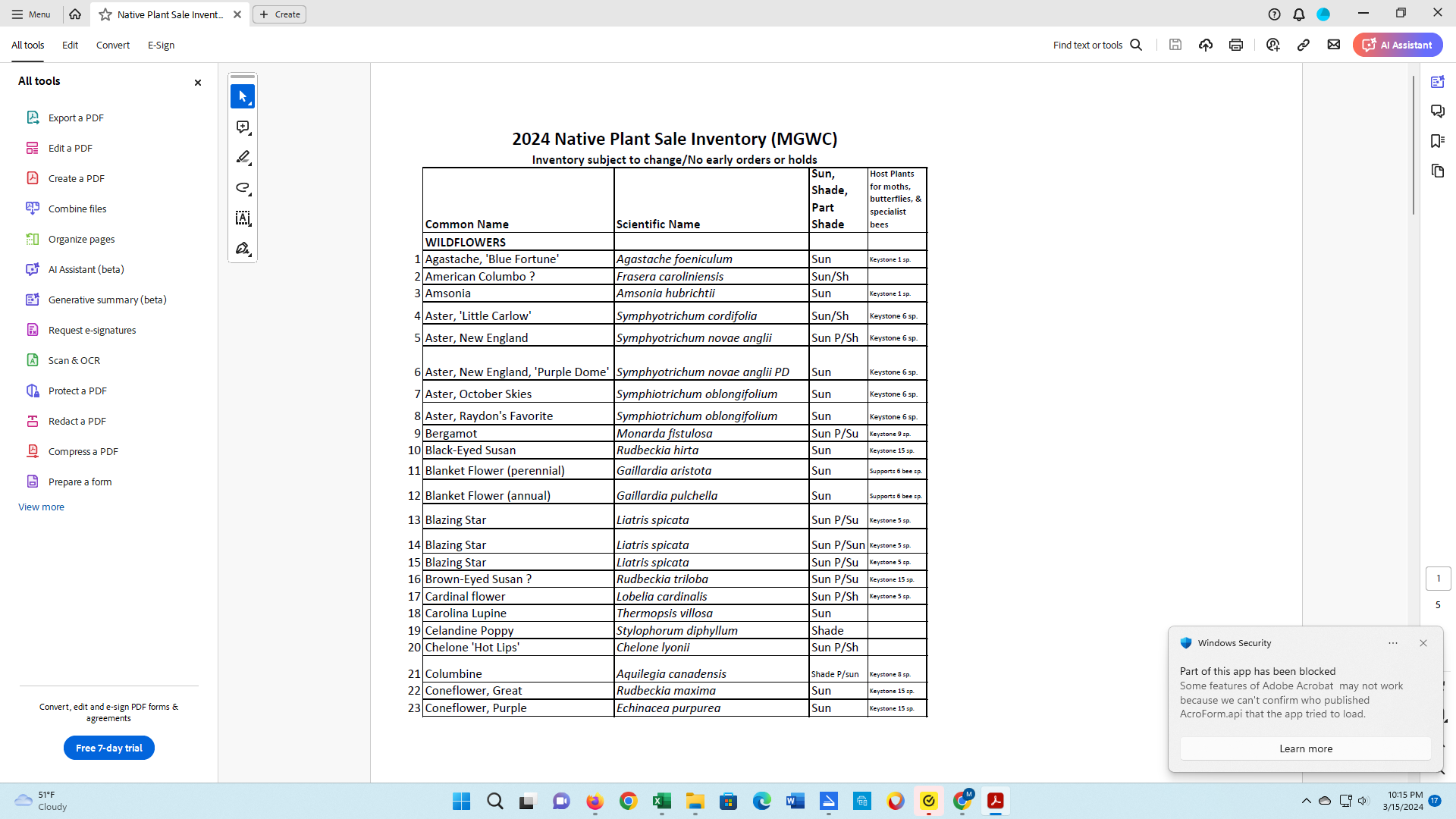Select the freehand draw loop tool
The width and height of the screenshot is (1456, 819).
pyautogui.click(x=243, y=188)
